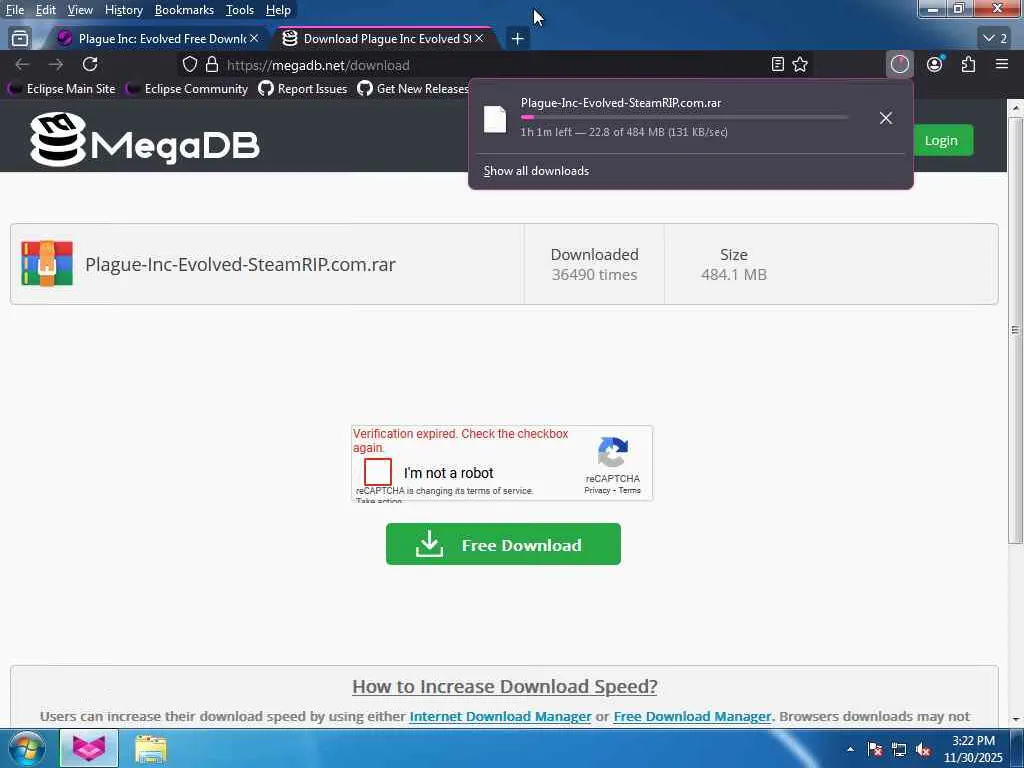Go back with the browser back arrow
Viewport: 1024px width, 768px height.
(x=22, y=64)
